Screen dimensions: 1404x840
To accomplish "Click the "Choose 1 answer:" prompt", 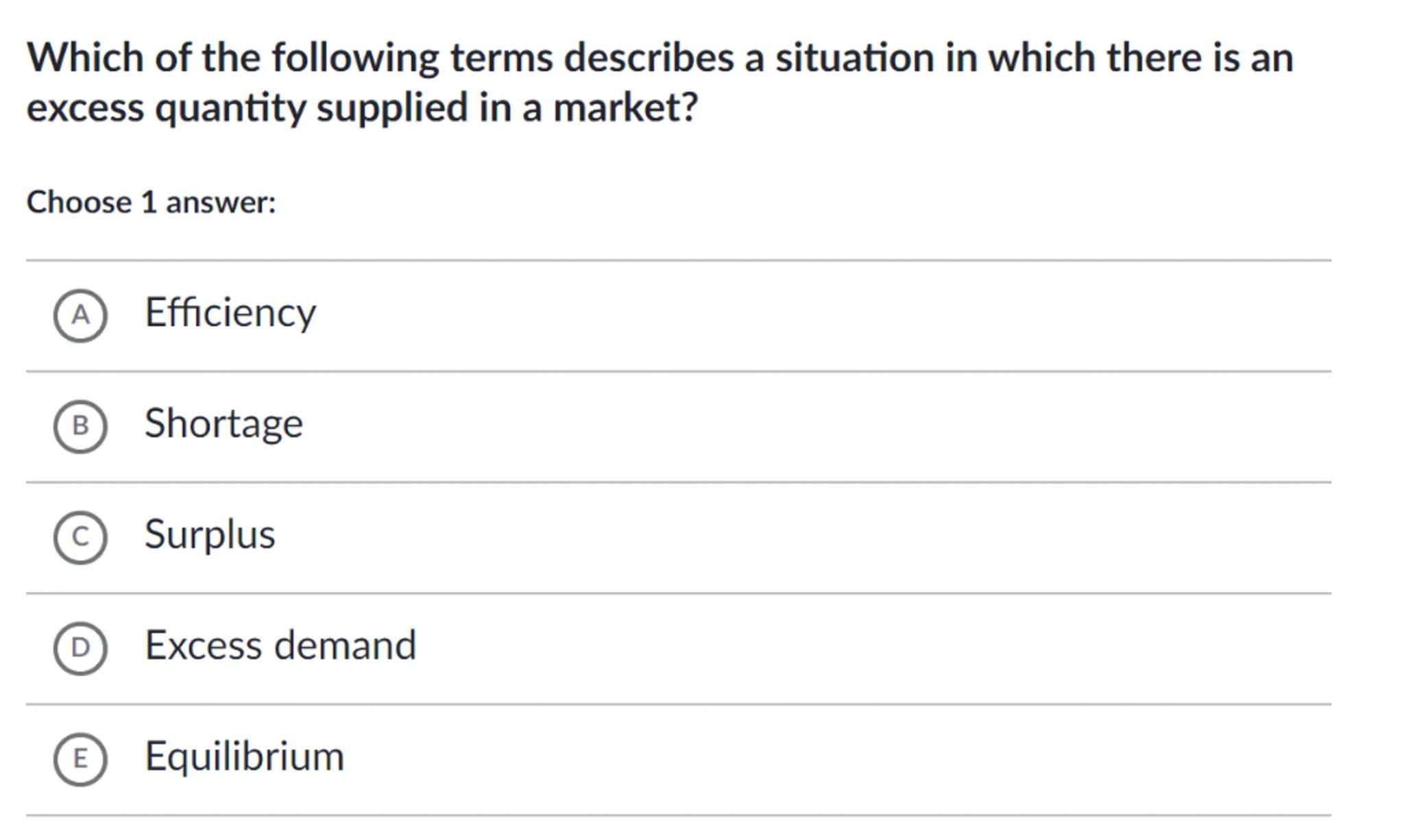I will (151, 203).
